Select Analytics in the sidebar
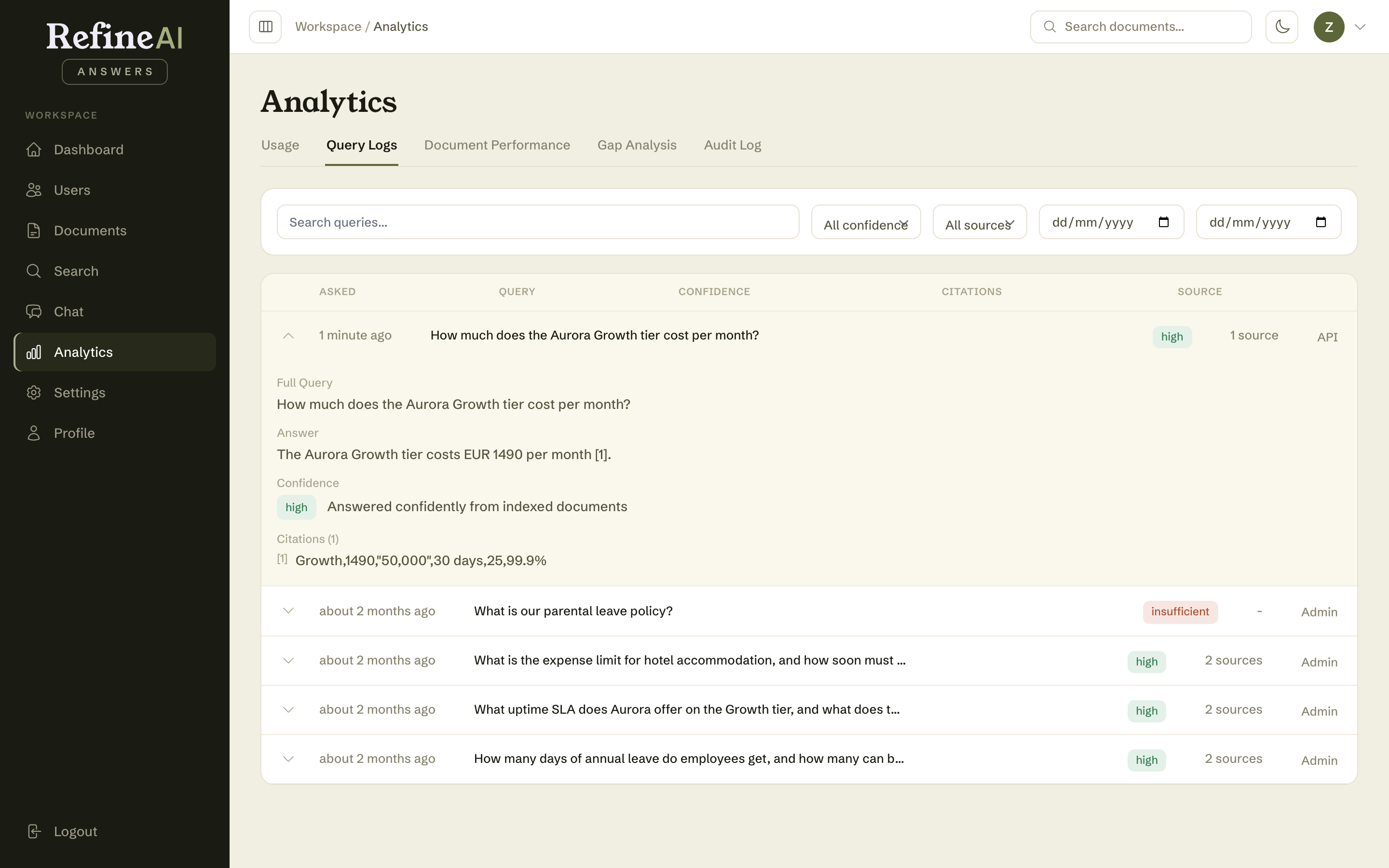The height and width of the screenshot is (868, 1389). click(x=115, y=352)
